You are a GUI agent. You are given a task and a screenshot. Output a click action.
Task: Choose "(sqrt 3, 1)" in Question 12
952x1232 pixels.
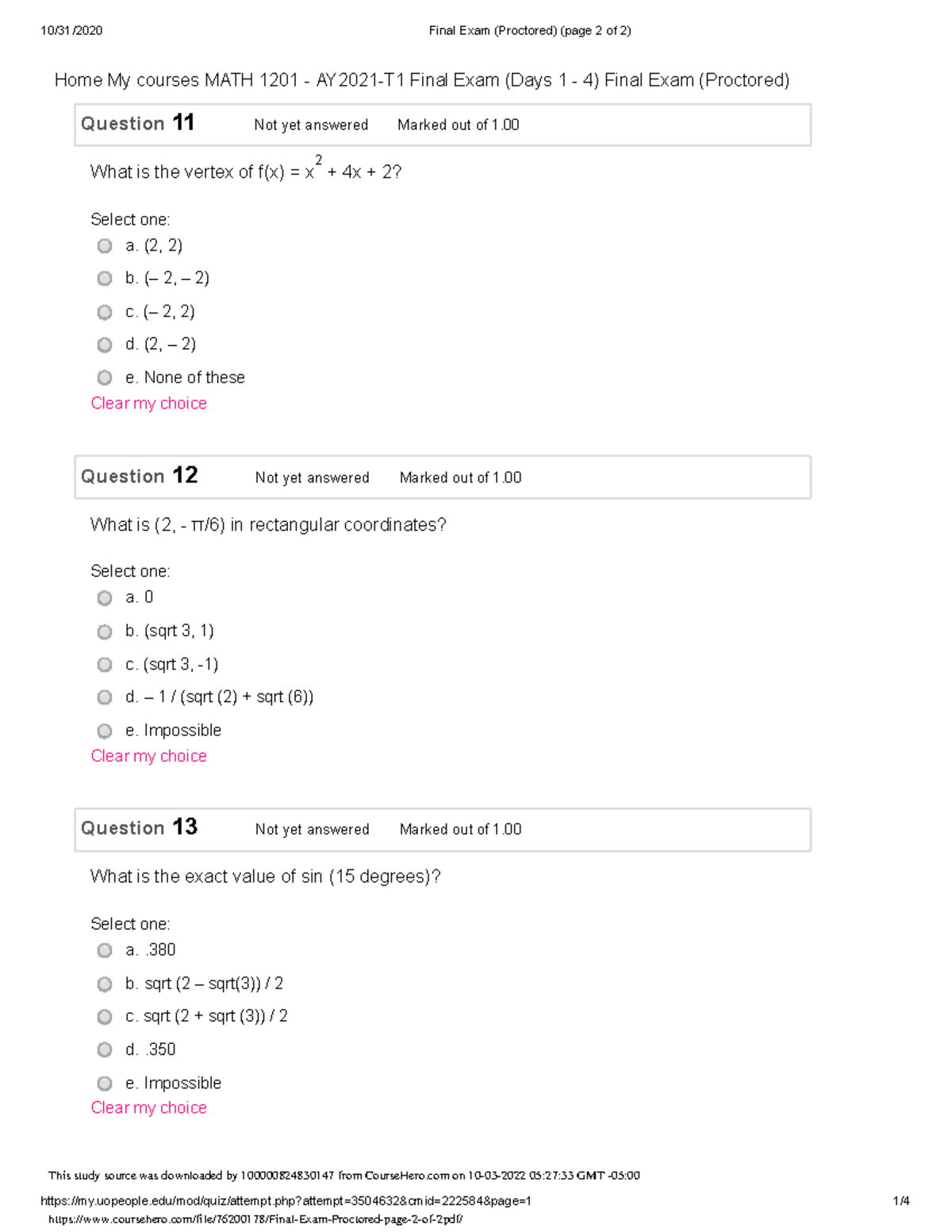(104, 631)
